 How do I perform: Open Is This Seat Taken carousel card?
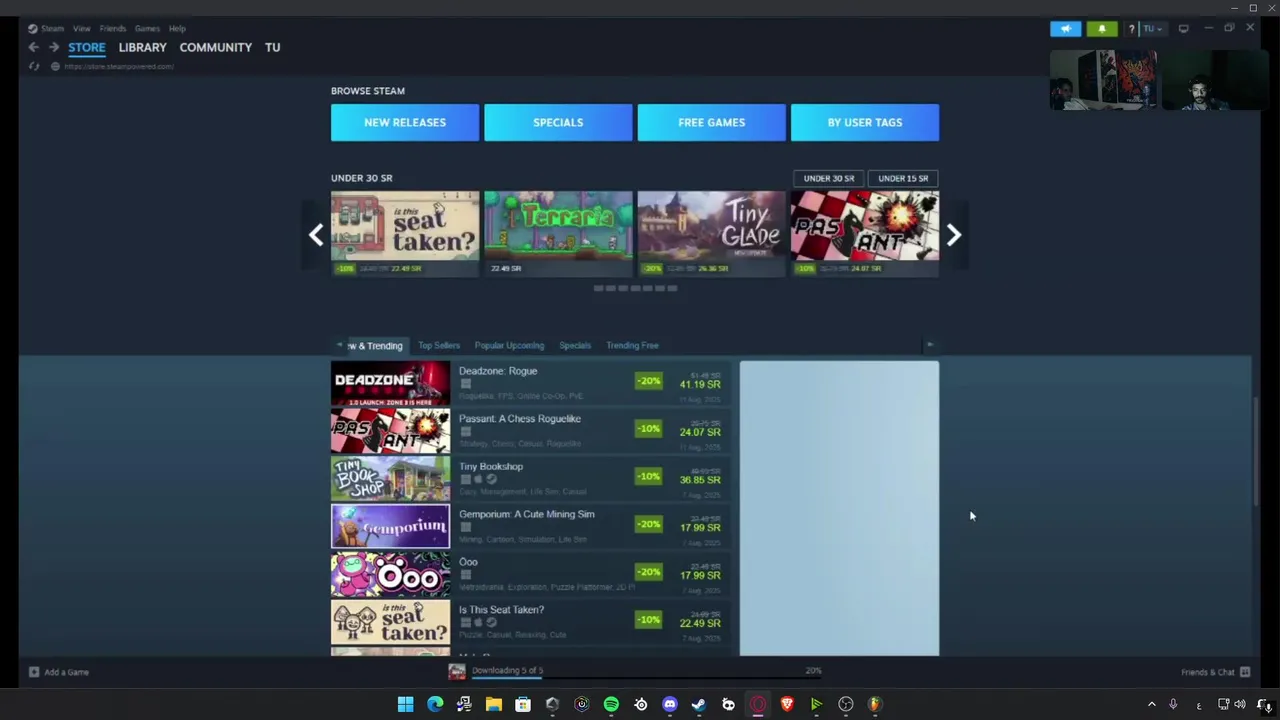[x=405, y=233]
